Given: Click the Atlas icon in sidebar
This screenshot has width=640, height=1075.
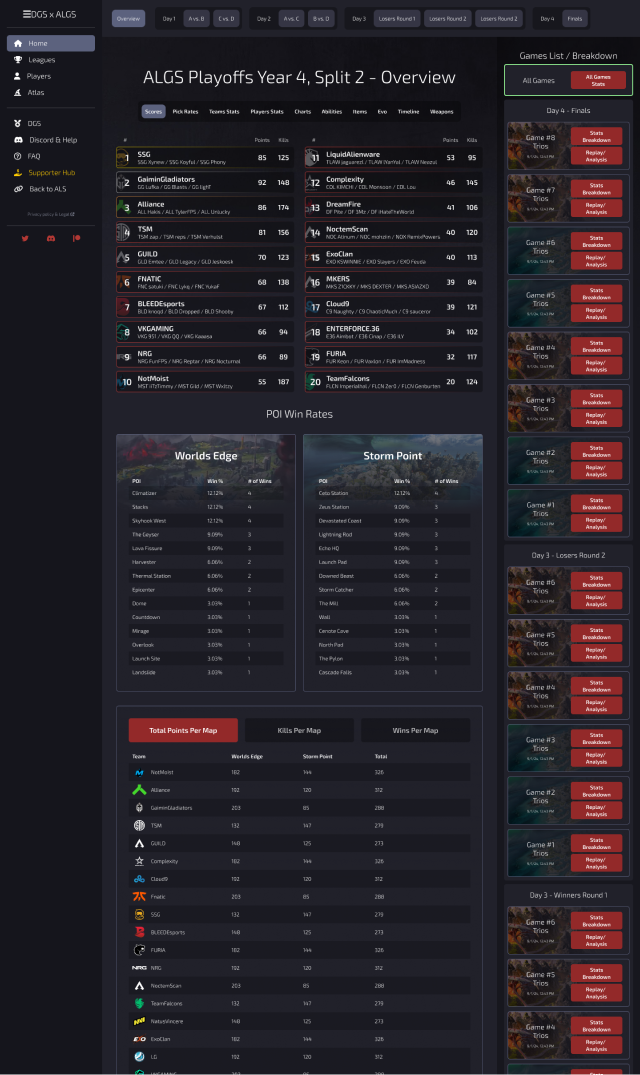Looking at the screenshot, I should (x=18, y=93).
